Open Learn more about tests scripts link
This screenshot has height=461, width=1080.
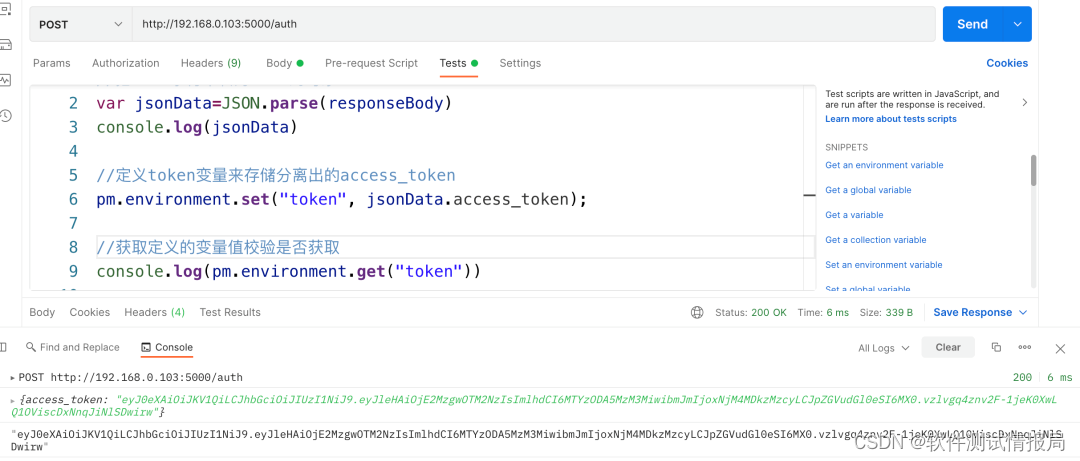pos(891,119)
